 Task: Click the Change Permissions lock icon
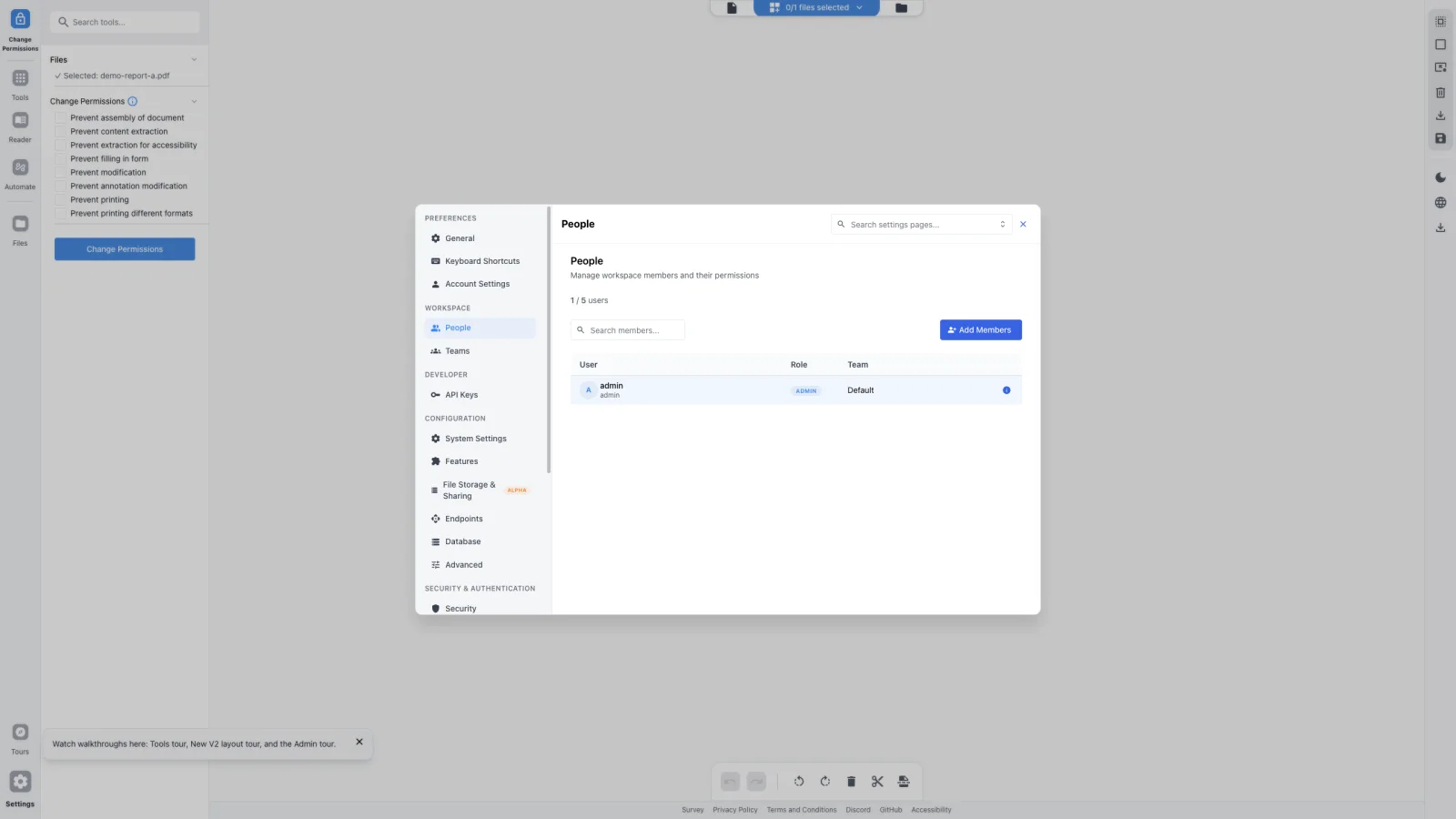[x=20, y=19]
